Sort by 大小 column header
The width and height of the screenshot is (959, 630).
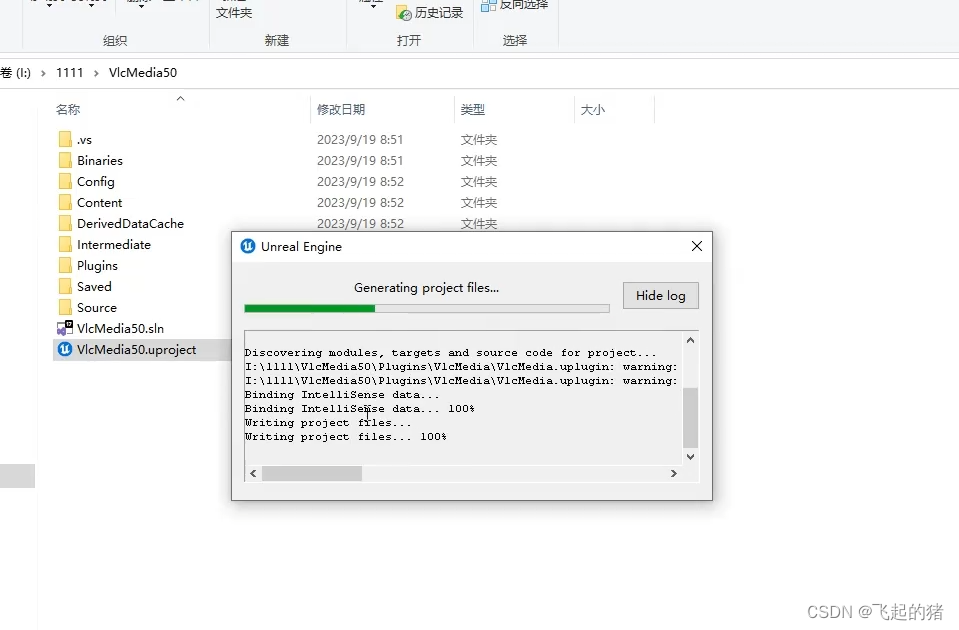point(593,109)
